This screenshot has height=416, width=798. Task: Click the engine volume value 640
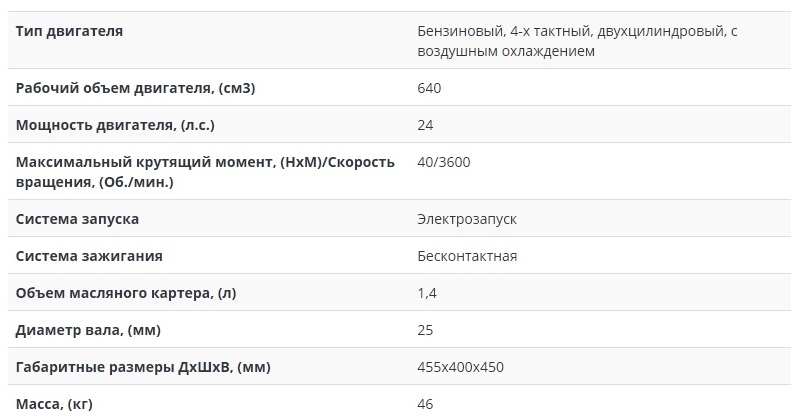point(429,88)
